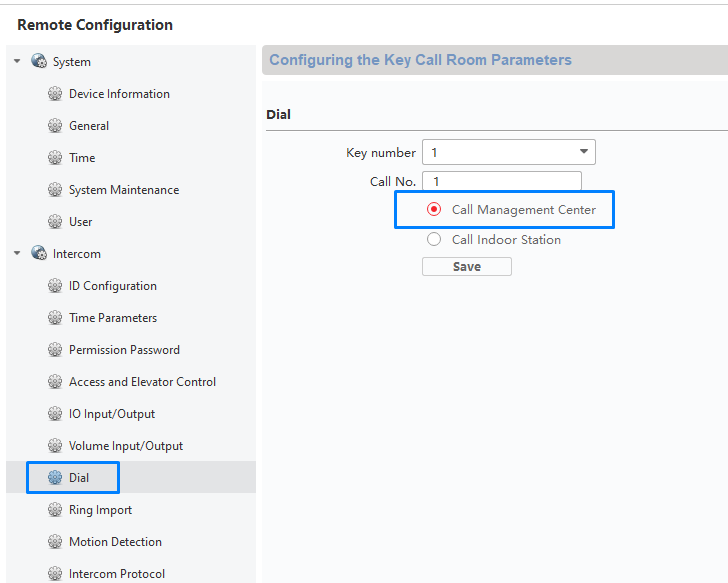Image resolution: width=728 pixels, height=583 pixels.
Task: Click the Call No. input field
Action: point(501,181)
